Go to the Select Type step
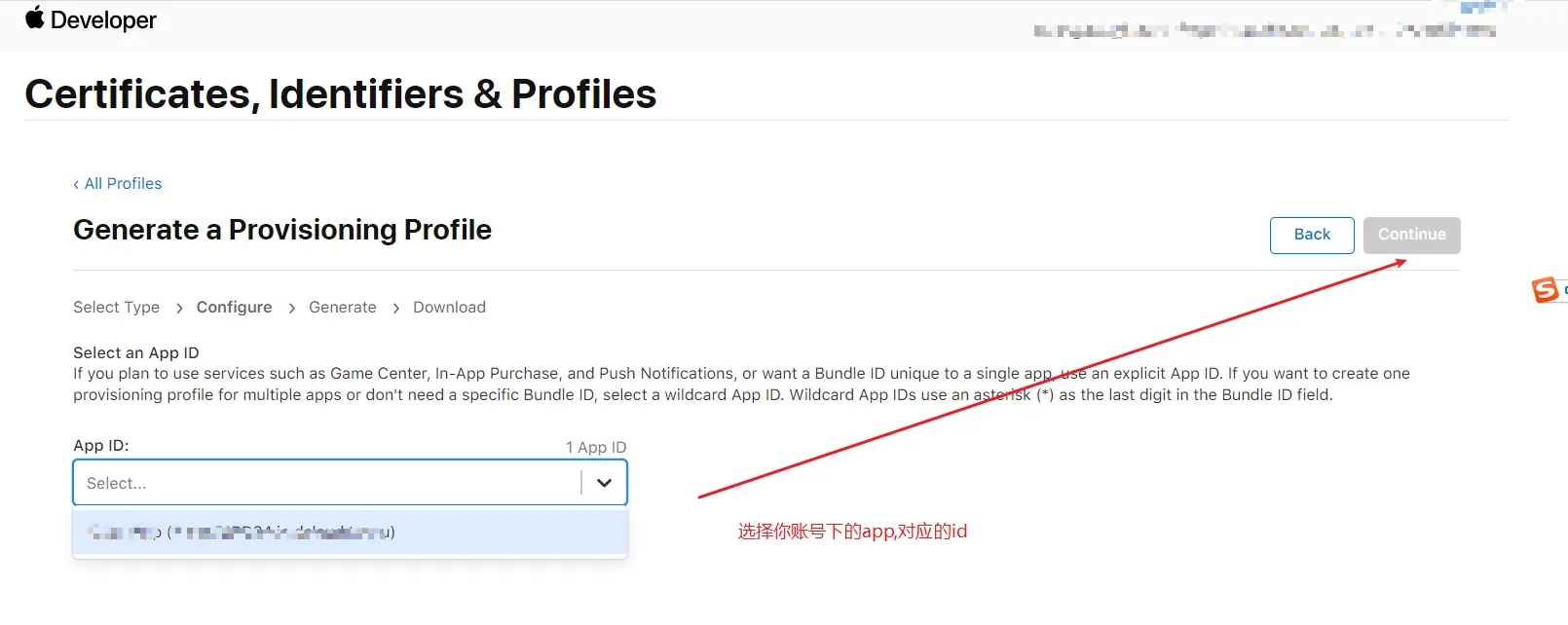The height and width of the screenshot is (625, 1568). 116,308
